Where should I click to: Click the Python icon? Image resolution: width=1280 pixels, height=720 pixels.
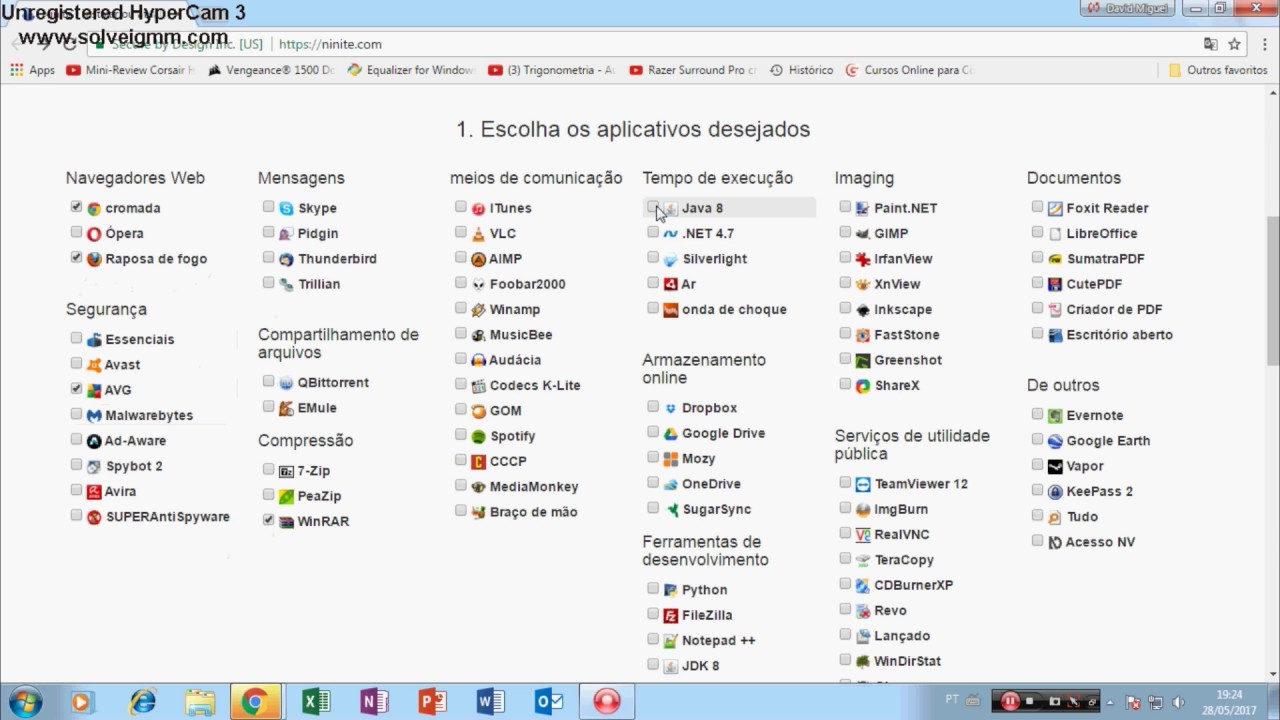[671, 591]
